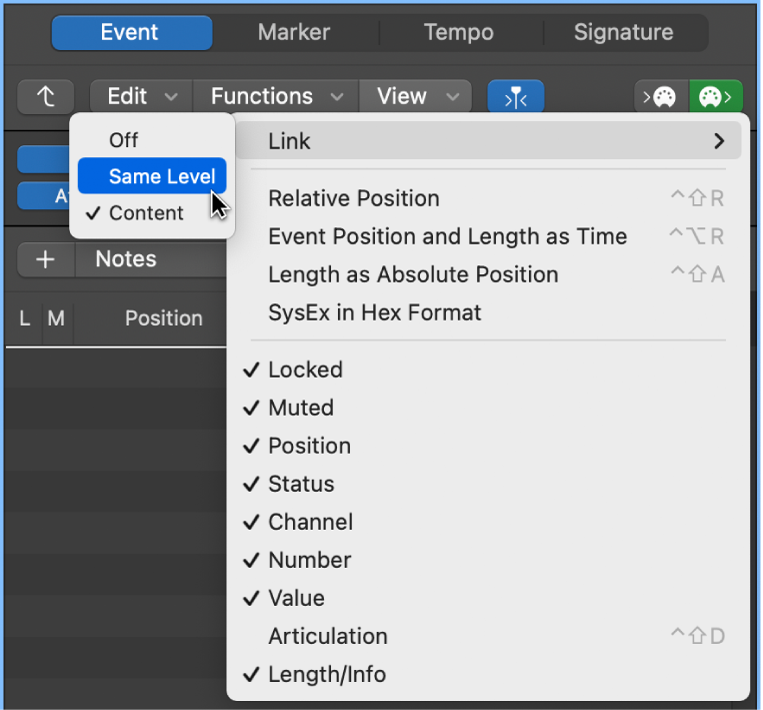Click the up-level hierarchy arrow button
Viewport: 763px width, 710px height.
(46, 96)
